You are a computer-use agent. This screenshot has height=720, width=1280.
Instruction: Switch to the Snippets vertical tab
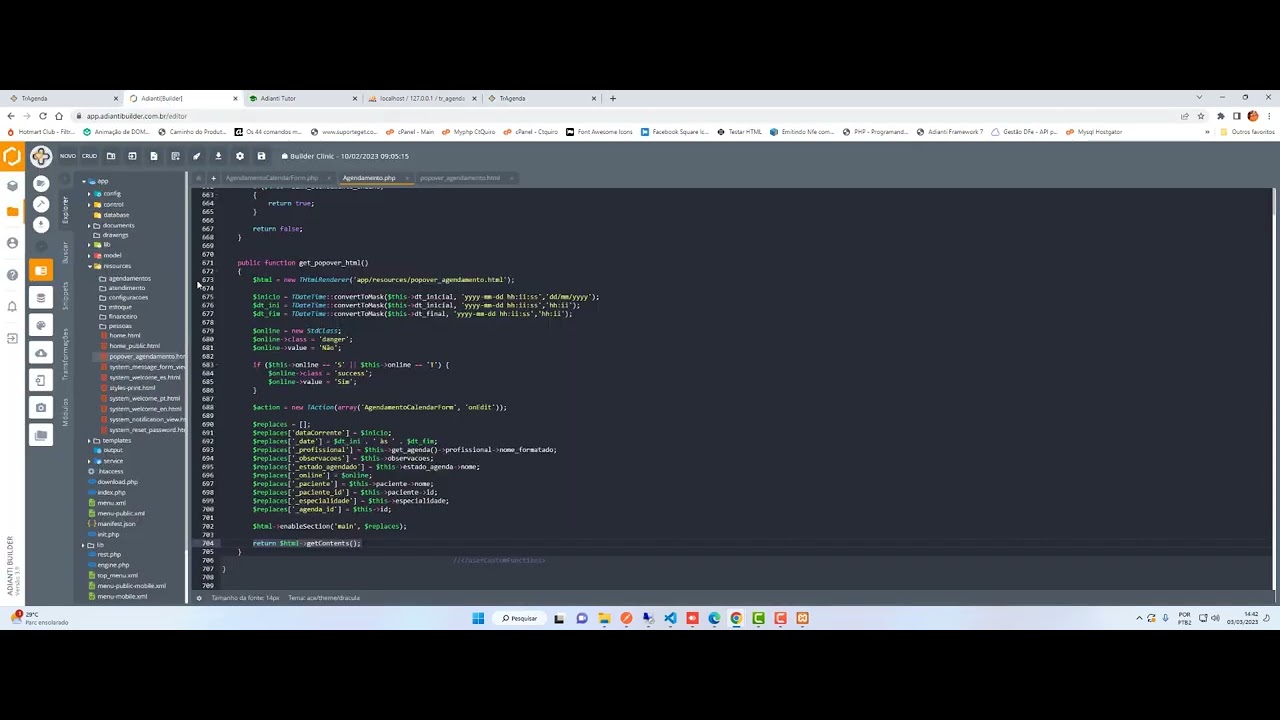(x=66, y=295)
